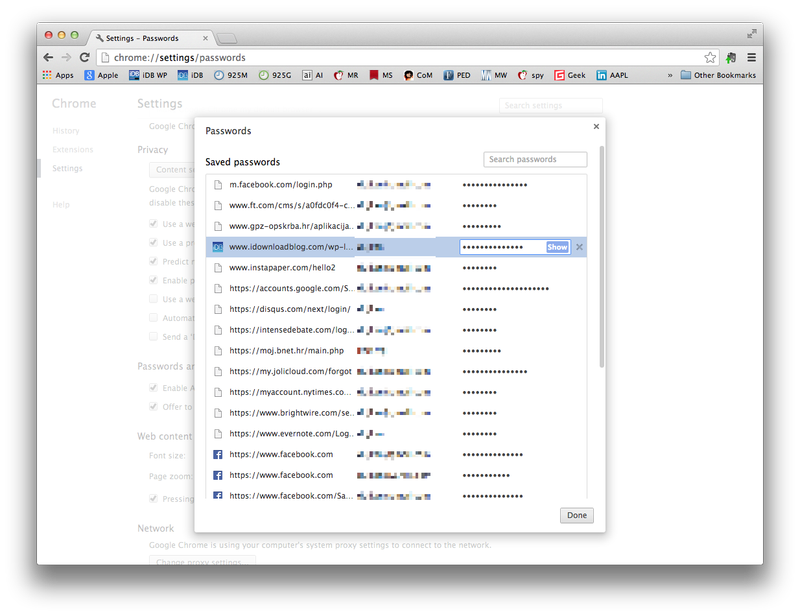This screenshot has height=616, width=800.
Task: Open the MS bookmark
Action: (x=381, y=75)
